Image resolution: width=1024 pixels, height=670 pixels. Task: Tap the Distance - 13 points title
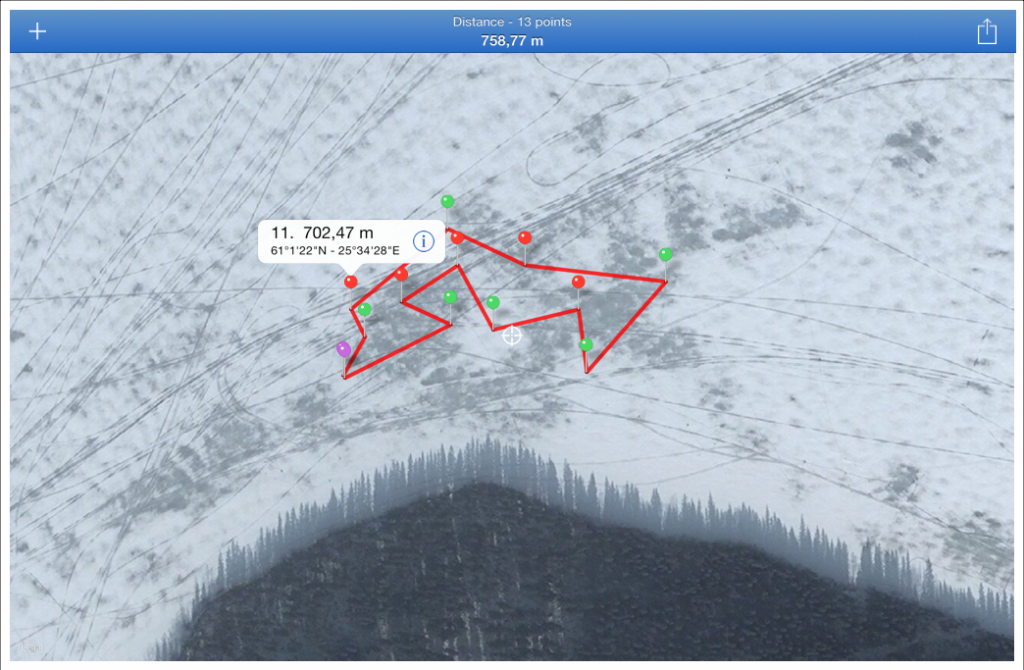coord(512,22)
